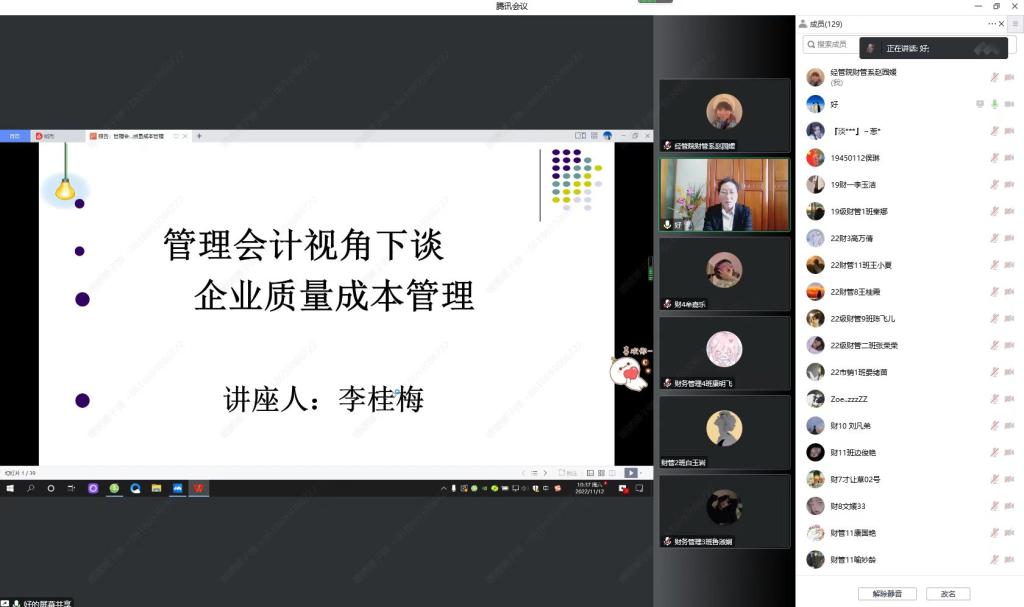Click the 解除静音 unmute button
This screenshot has height=607, width=1024.
[887, 593]
